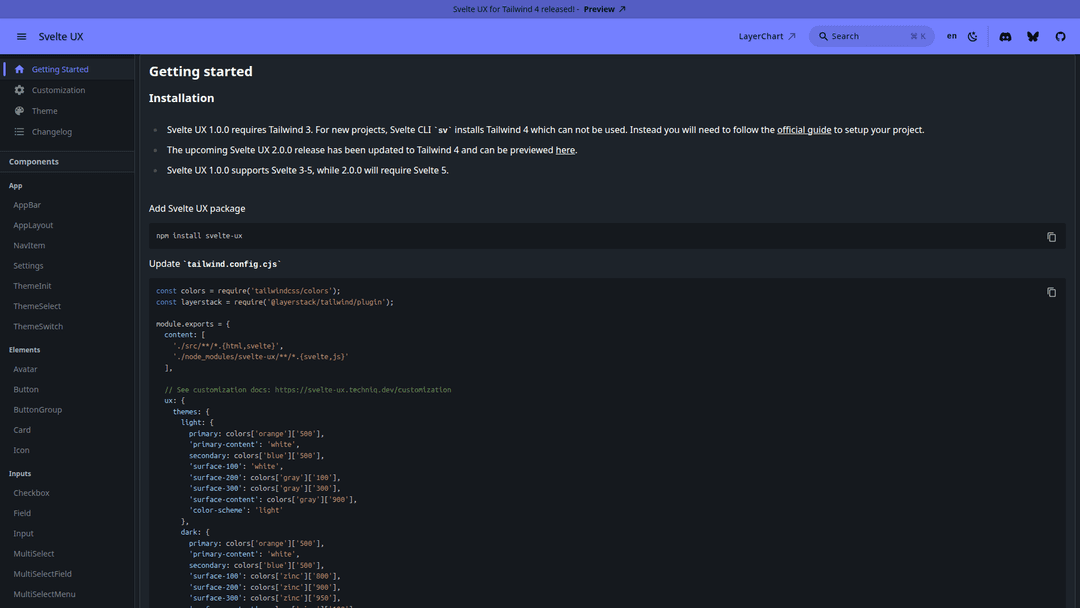Select the Checkbox component in sidebar

pyautogui.click(x=31, y=493)
